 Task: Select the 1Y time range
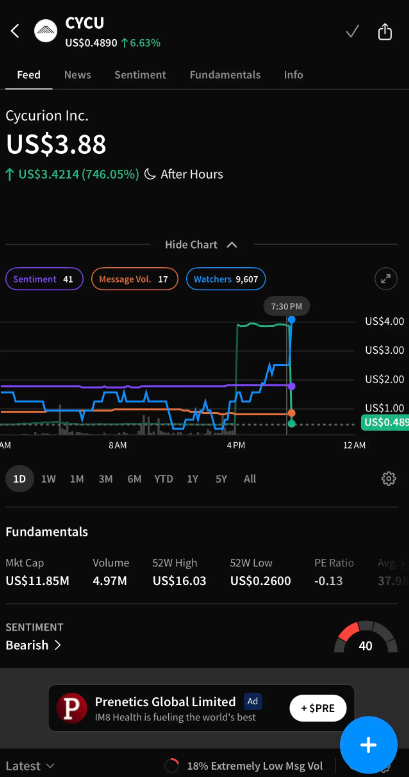[192, 479]
